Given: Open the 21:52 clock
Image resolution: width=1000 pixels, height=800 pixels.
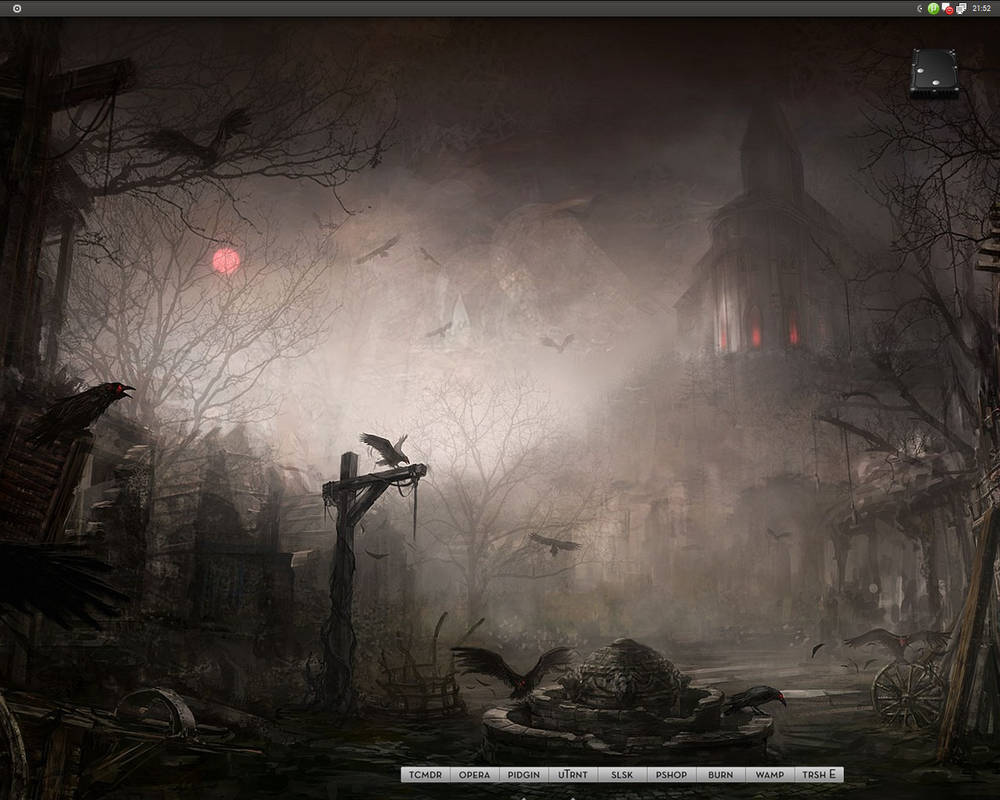Looking at the screenshot, I should pyautogui.click(x=982, y=8).
